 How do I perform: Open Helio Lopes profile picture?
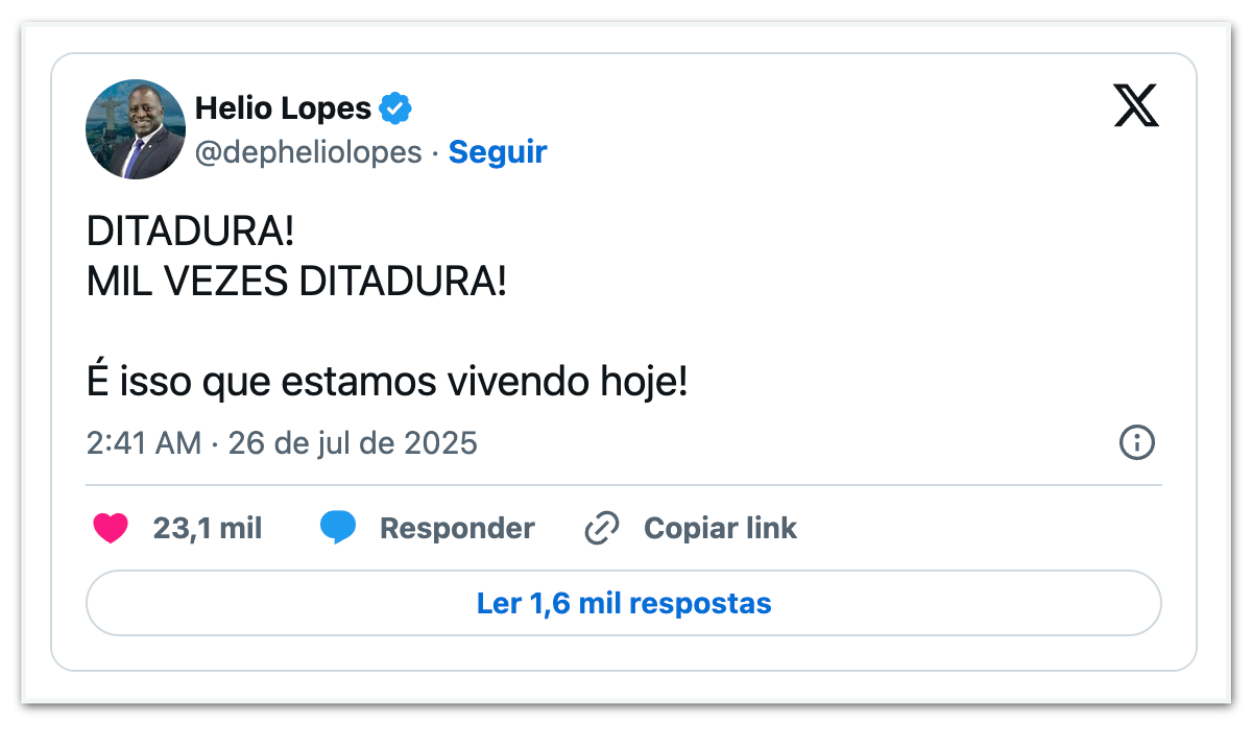tap(136, 129)
